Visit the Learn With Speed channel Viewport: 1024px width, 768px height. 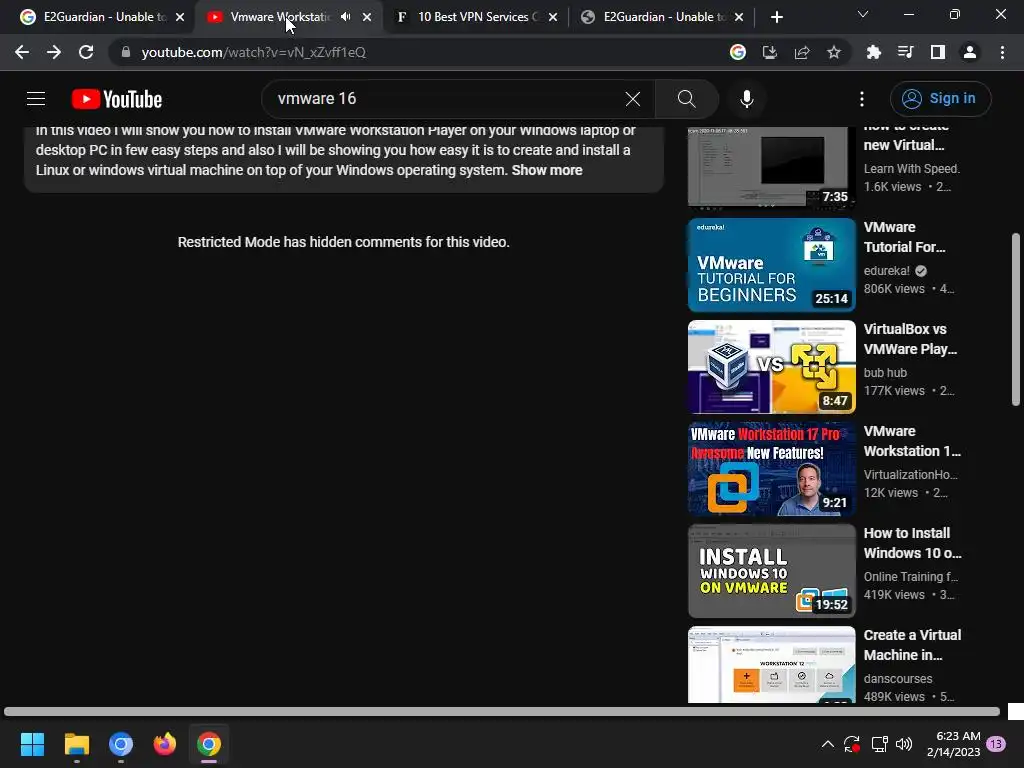click(911, 168)
